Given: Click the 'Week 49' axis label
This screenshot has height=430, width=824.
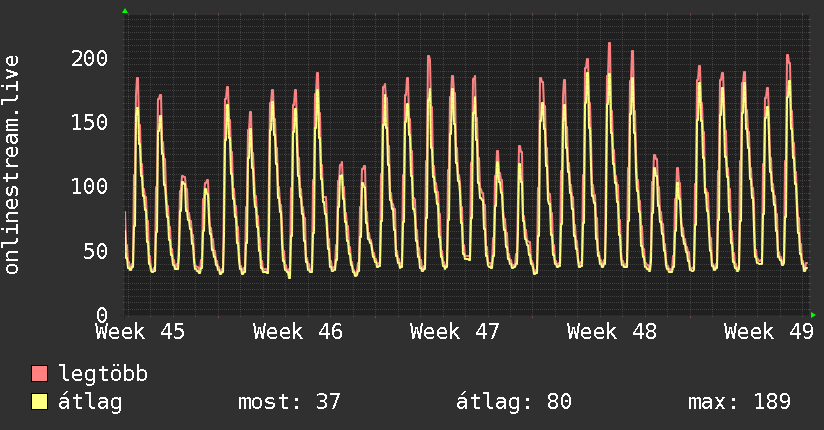Looking at the screenshot, I should coord(769,332).
